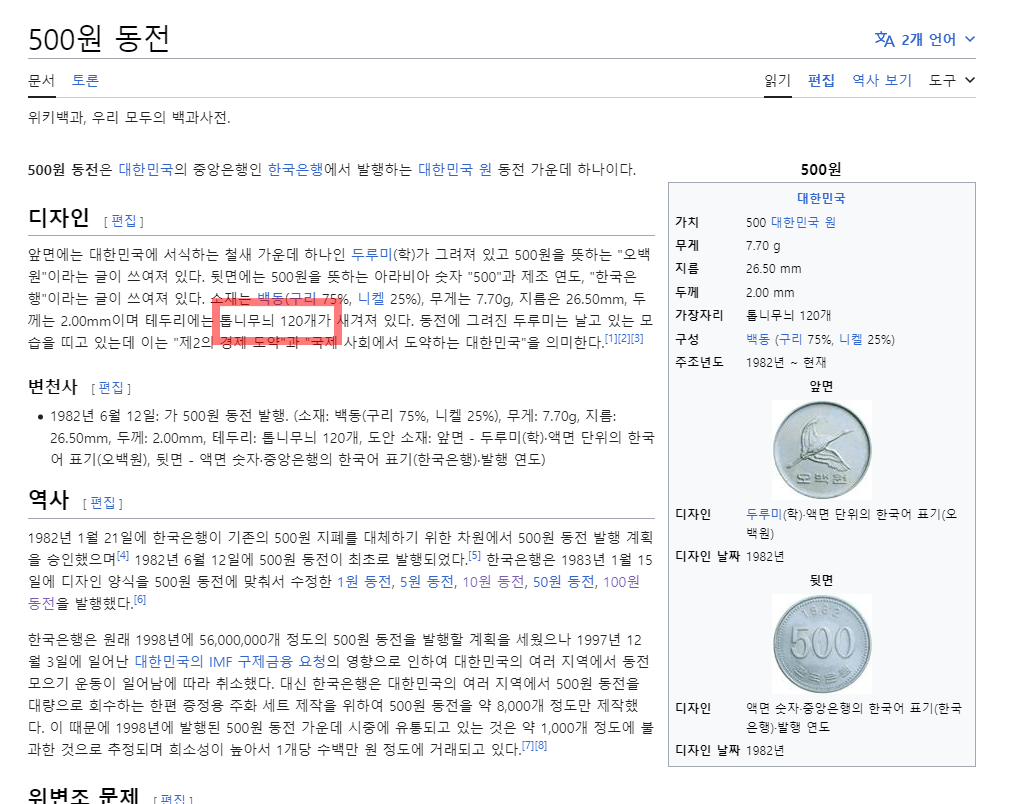Select the 7.70 g weight value in infobox
The width and height of the screenshot is (1014, 804).
(763, 246)
